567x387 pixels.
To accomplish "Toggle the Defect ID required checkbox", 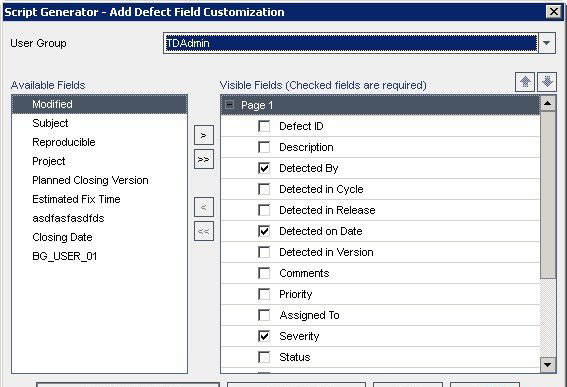I will click(x=264, y=126).
